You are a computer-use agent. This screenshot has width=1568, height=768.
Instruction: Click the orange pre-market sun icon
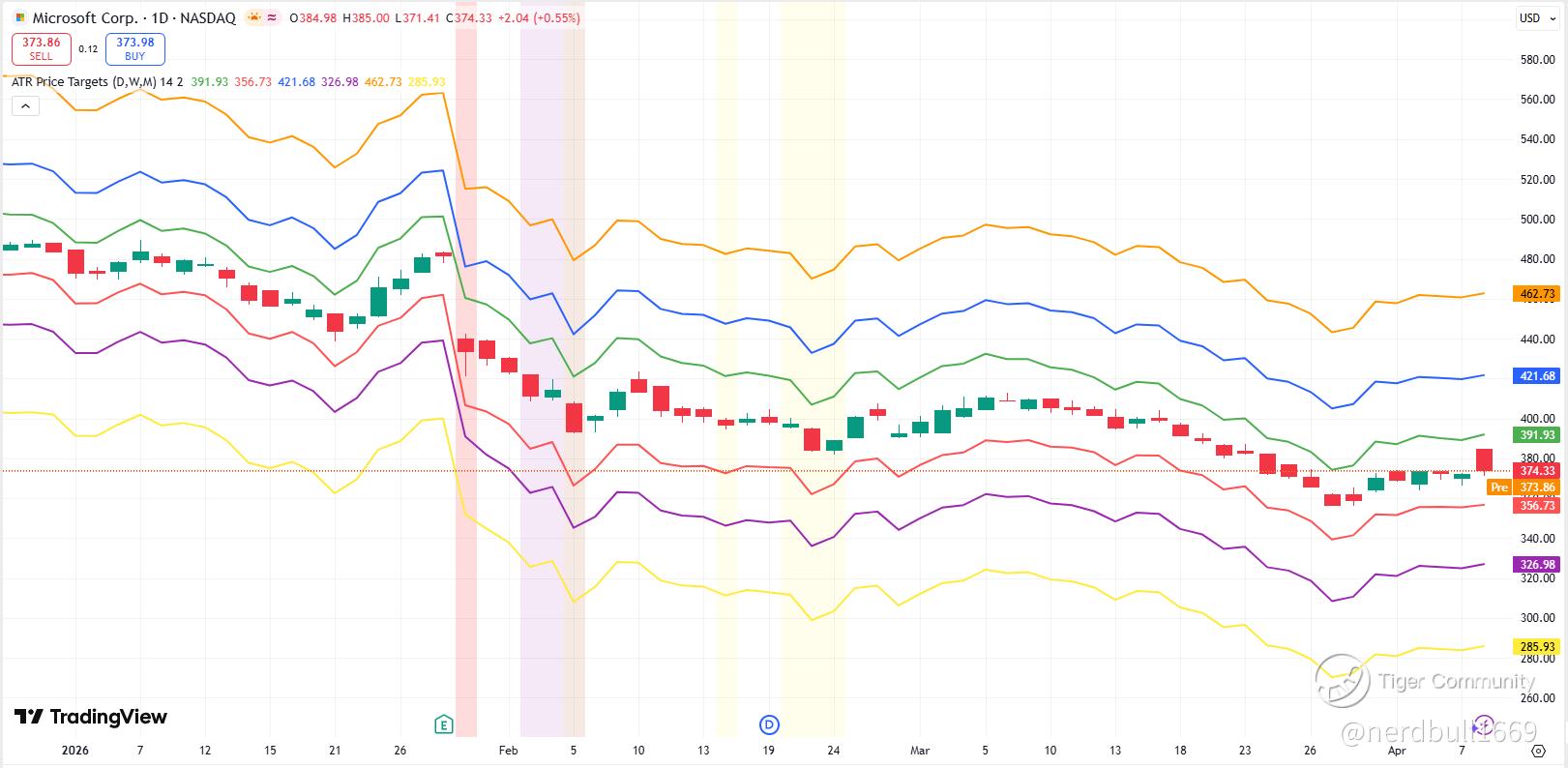[253, 17]
